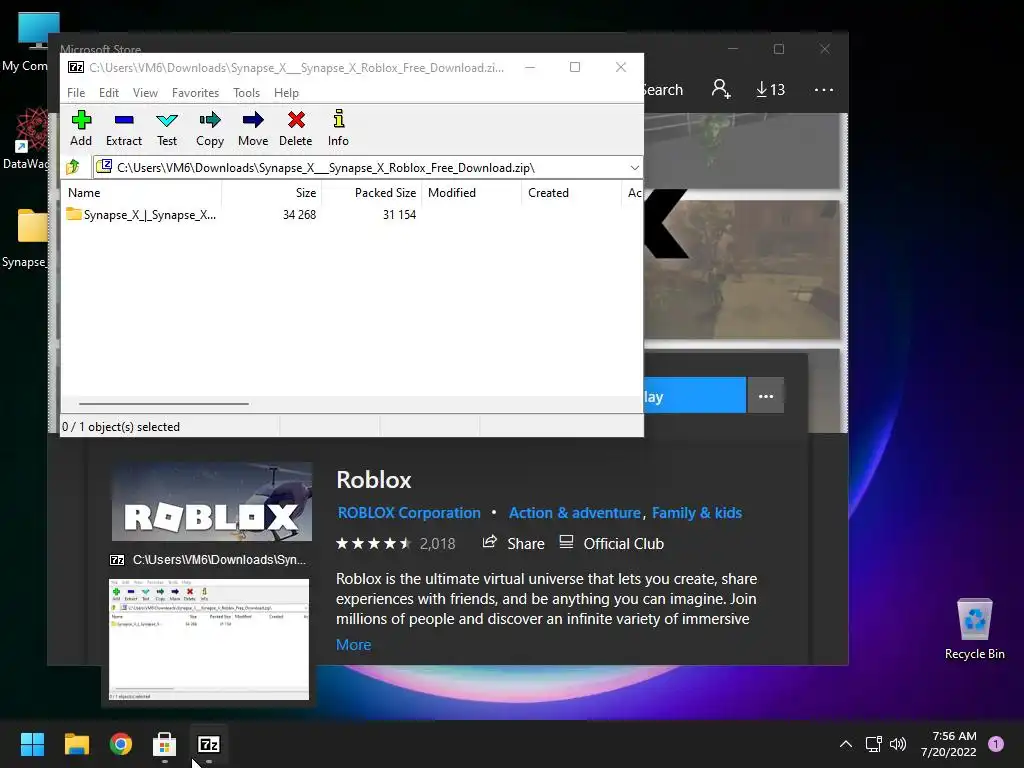Select the DataWag desktop shortcut
The width and height of the screenshot is (1024, 768).
[x=26, y=138]
